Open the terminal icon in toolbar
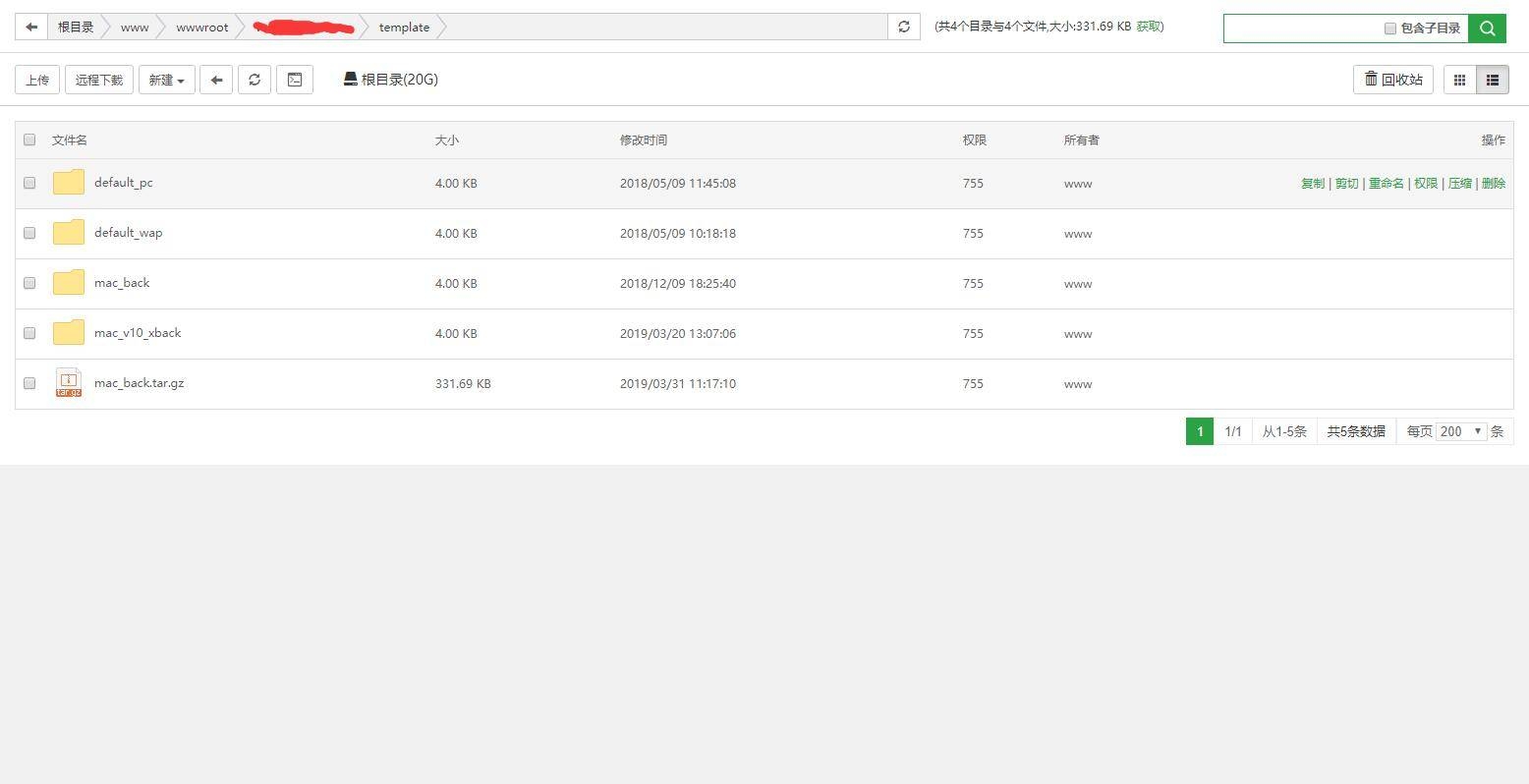Image resolution: width=1529 pixels, height=784 pixels. pyautogui.click(x=295, y=80)
